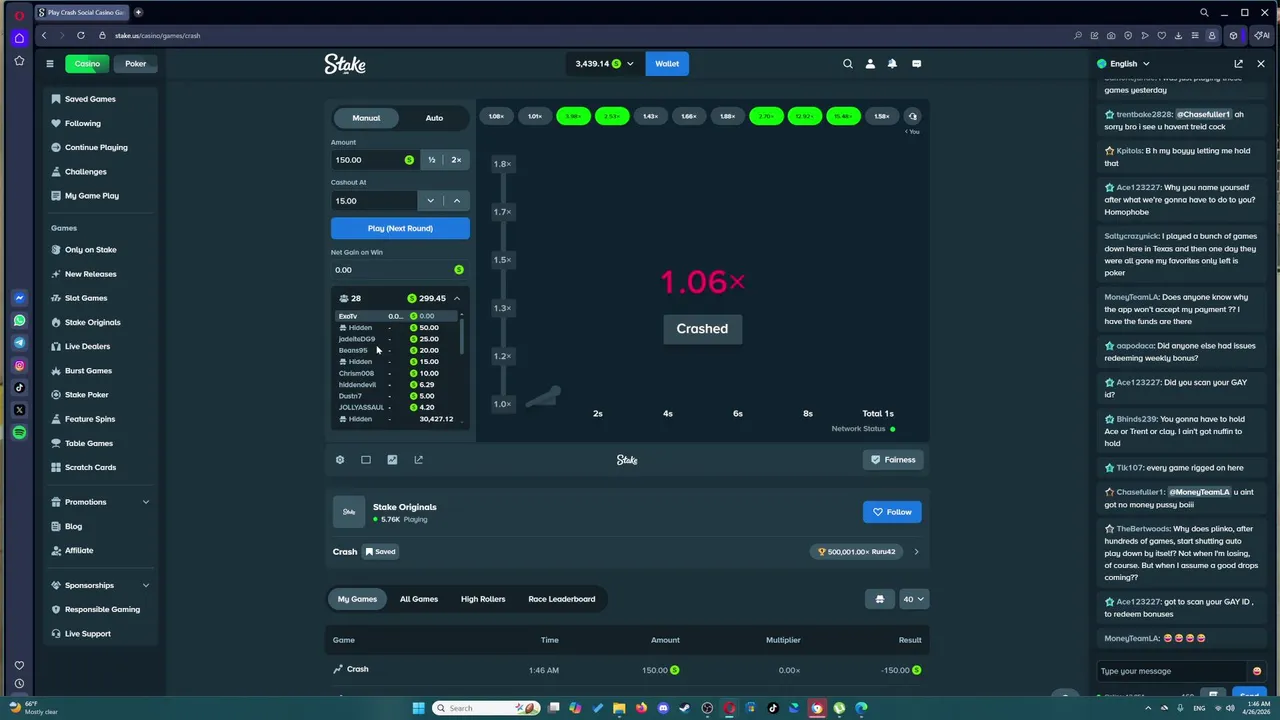
Task: Open the Race Leaderboard tab
Action: tap(562, 599)
